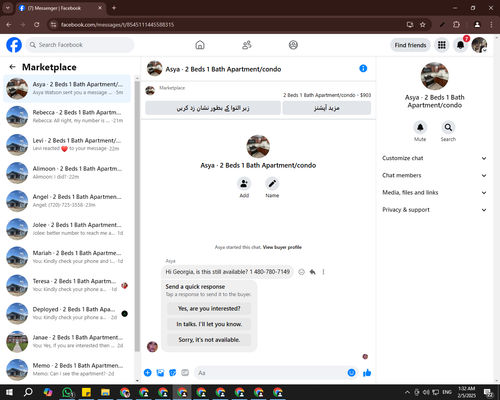Open chat with Janae
Viewport: 500px width, 400px height.
click(x=67, y=341)
